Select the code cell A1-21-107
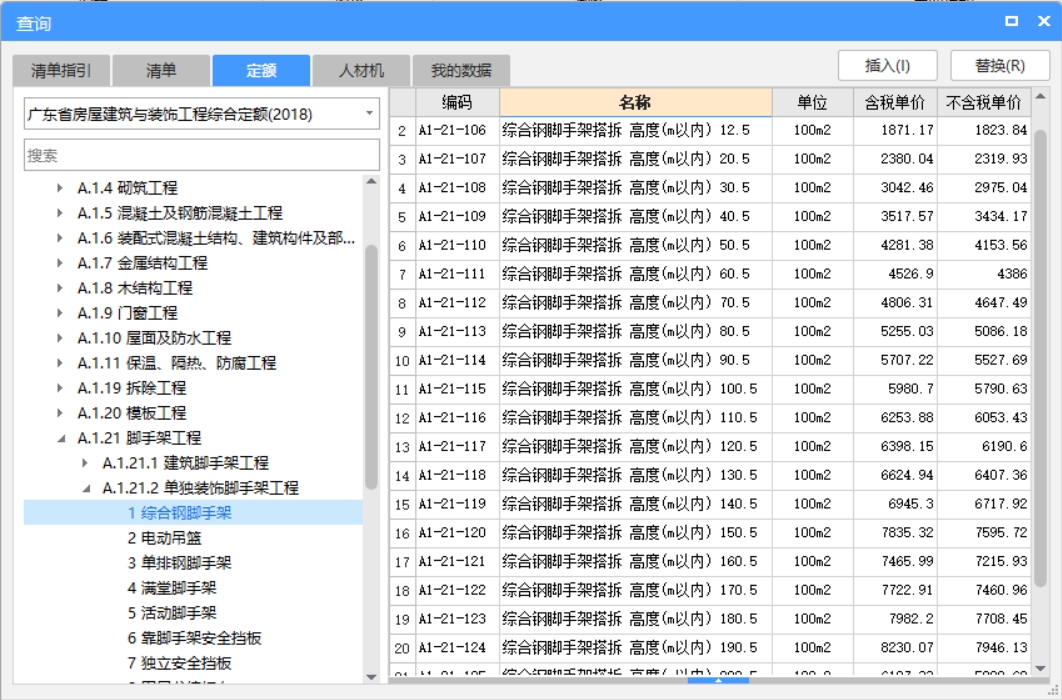This screenshot has width=1062, height=700. (457, 159)
